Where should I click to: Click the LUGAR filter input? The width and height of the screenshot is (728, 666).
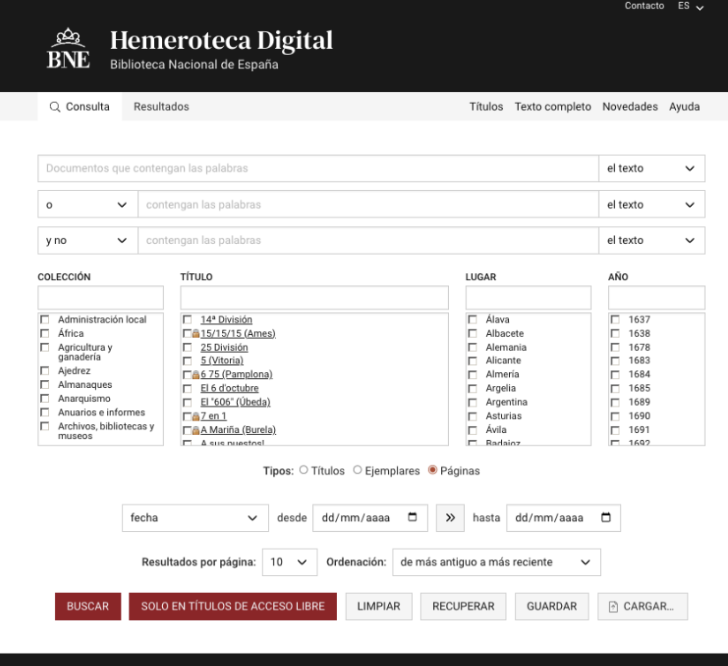[x=528, y=297]
